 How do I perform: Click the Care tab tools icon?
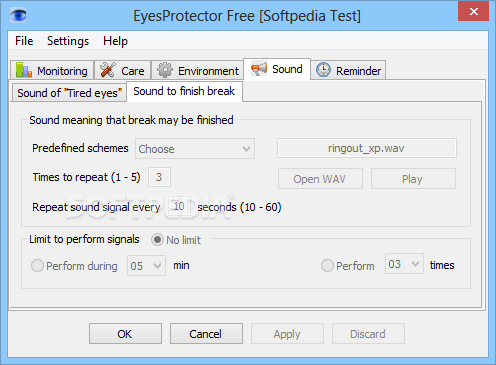pyautogui.click(x=108, y=70)
